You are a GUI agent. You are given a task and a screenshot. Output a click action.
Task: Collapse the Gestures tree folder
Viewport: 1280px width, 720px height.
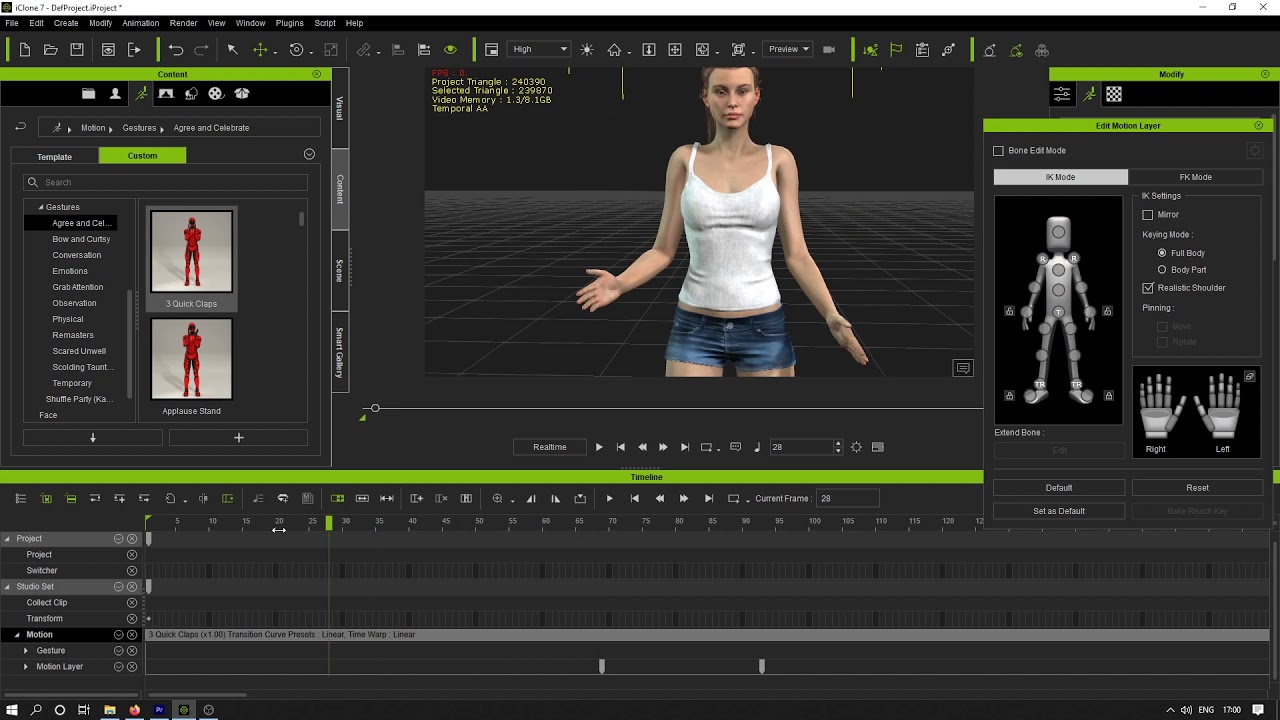click(41, 207)
